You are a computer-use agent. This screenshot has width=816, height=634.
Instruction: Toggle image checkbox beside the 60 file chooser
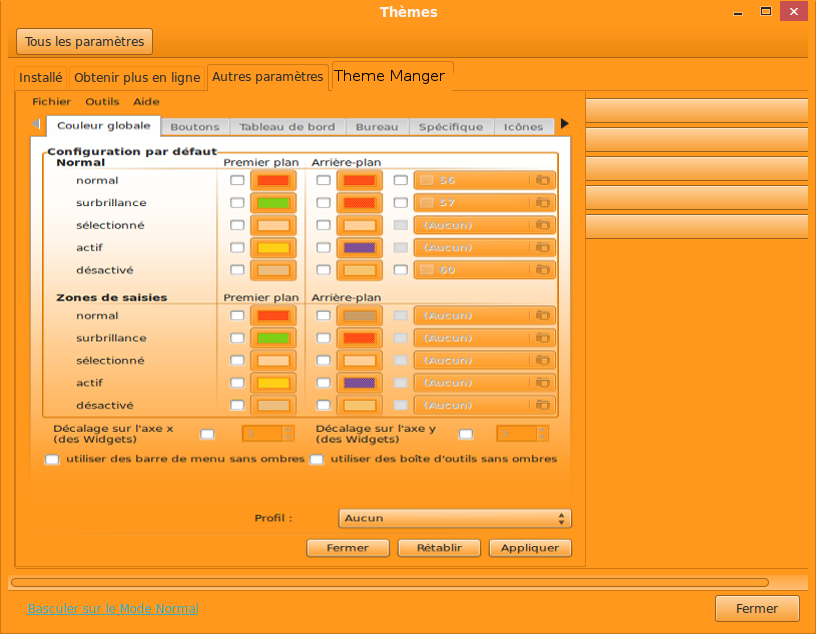click(401, 270)
